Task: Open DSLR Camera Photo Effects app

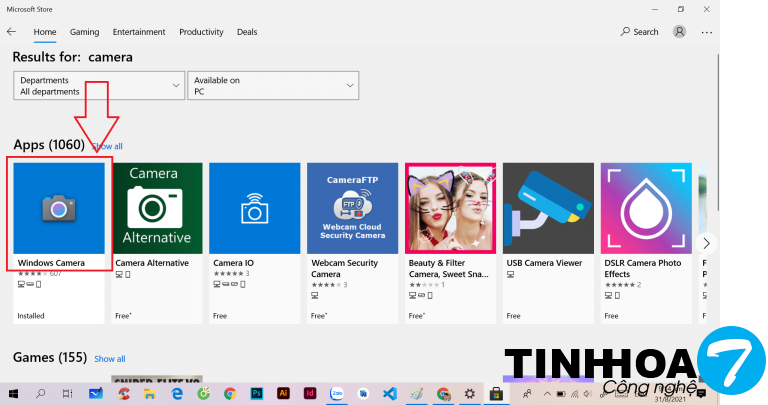Action: click(x=646, y=208)
